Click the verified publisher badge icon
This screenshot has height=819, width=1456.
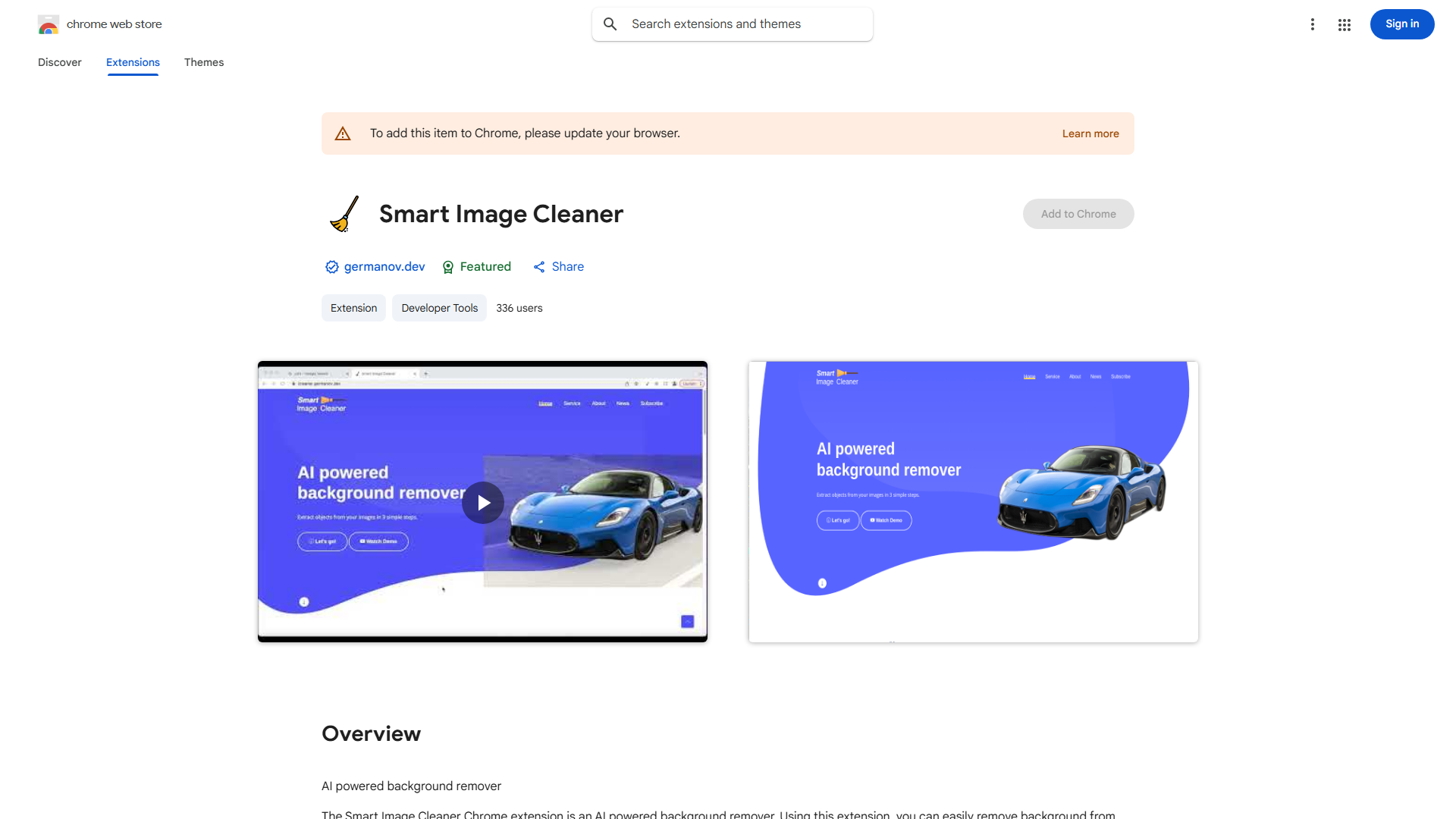(x=331, y=267)
